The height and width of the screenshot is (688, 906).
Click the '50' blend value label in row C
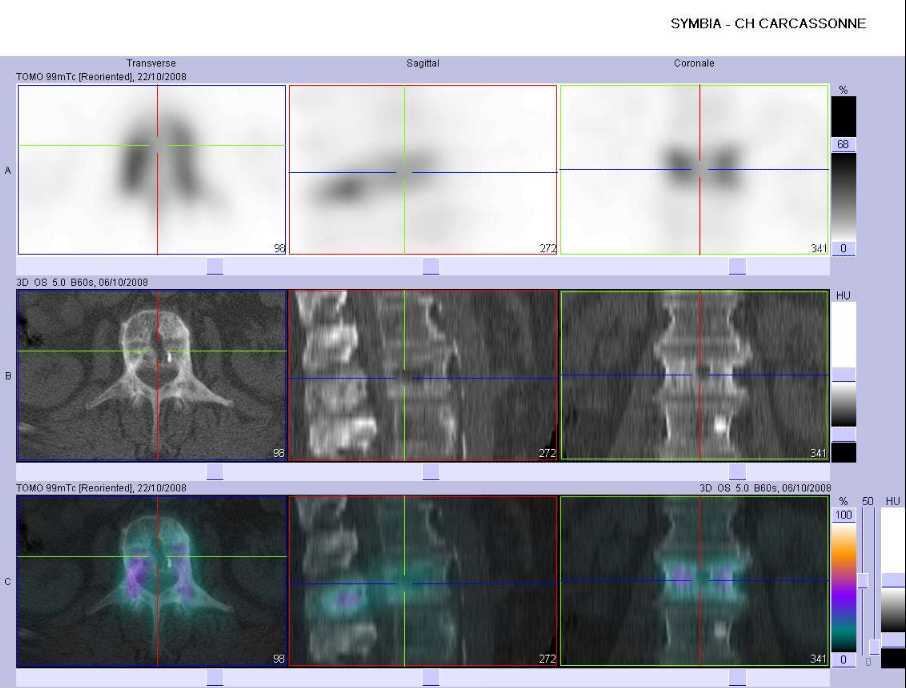(867, 501)
